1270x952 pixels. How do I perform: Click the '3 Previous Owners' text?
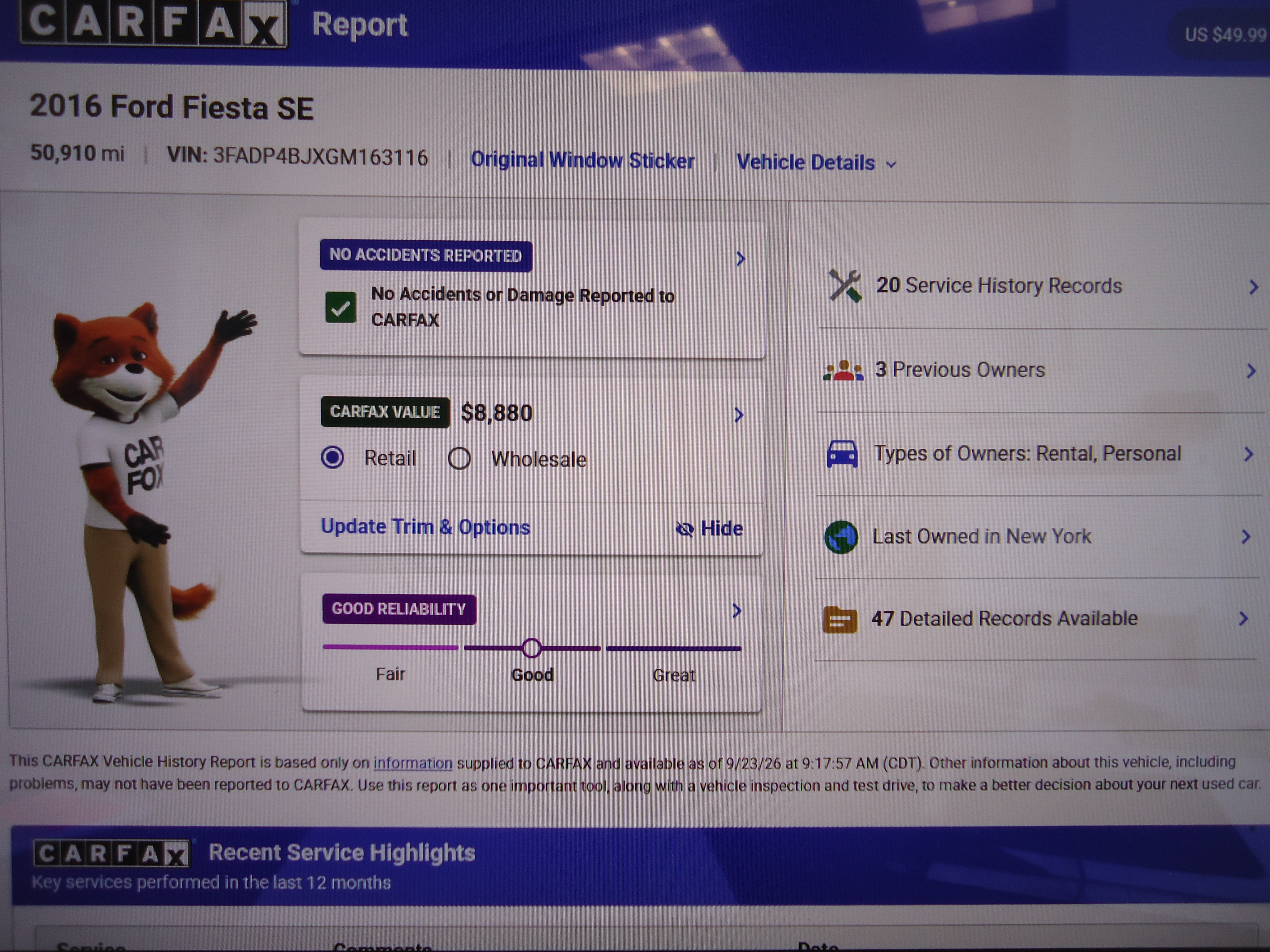coord(959,370)
